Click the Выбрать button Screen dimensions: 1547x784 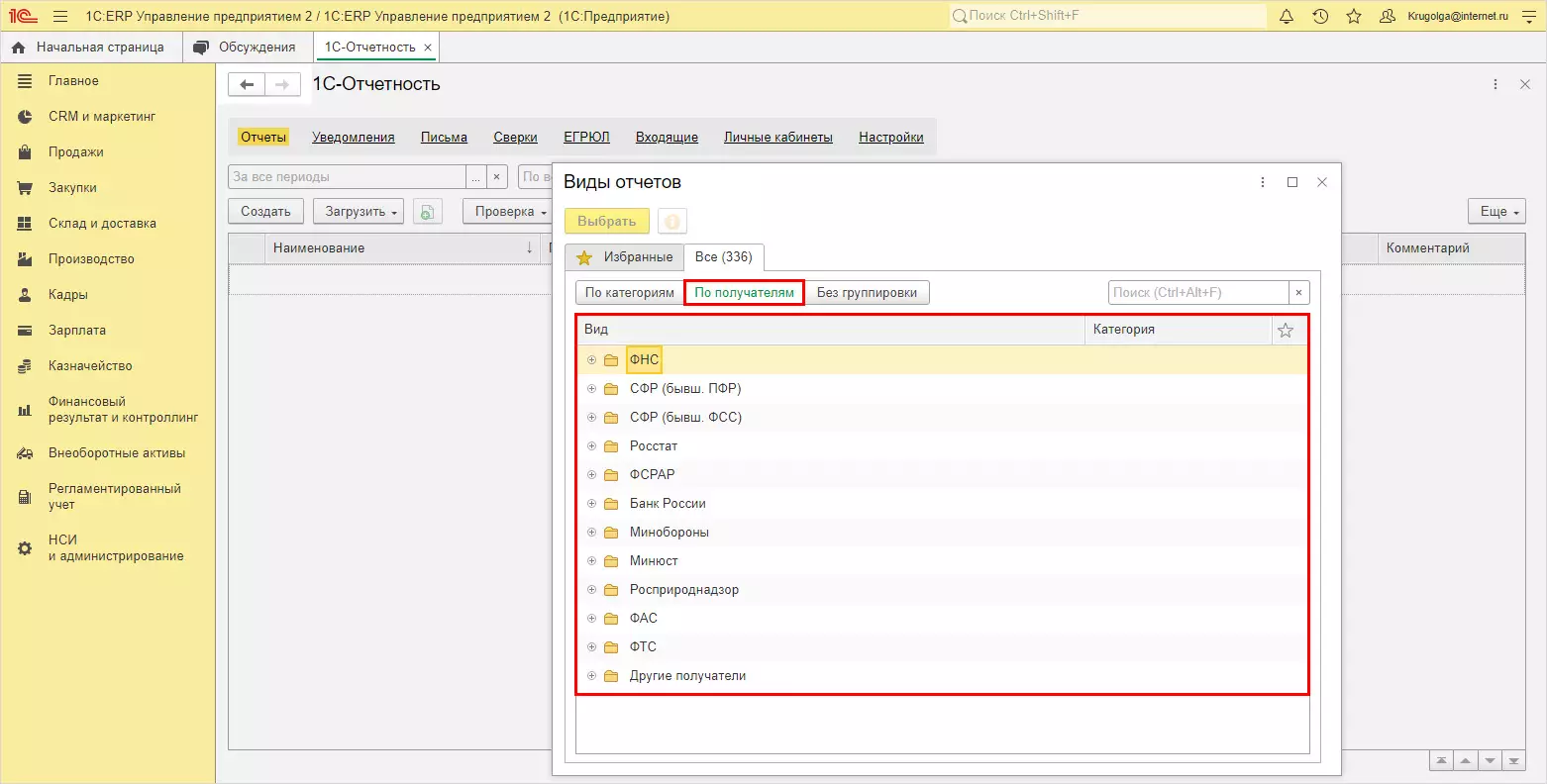pyautogui.click(x=606, y=222)
